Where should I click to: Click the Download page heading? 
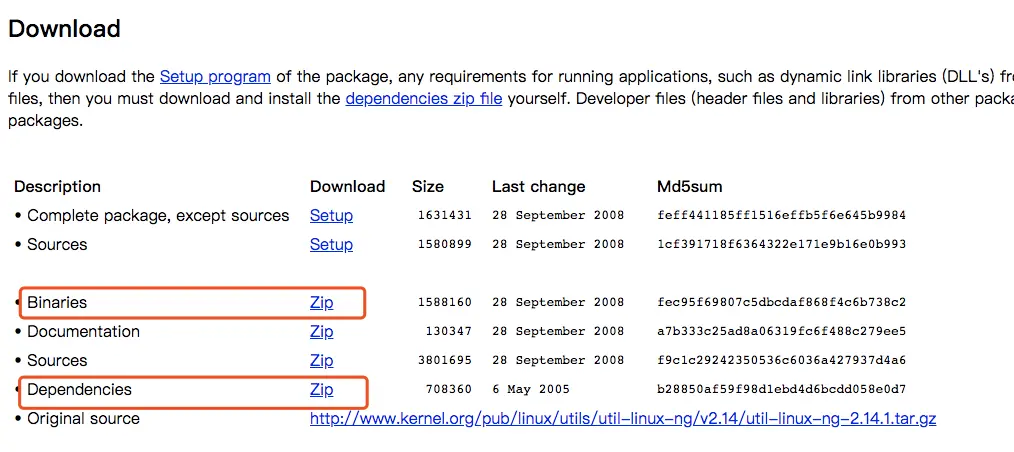(x=64, y=29)
